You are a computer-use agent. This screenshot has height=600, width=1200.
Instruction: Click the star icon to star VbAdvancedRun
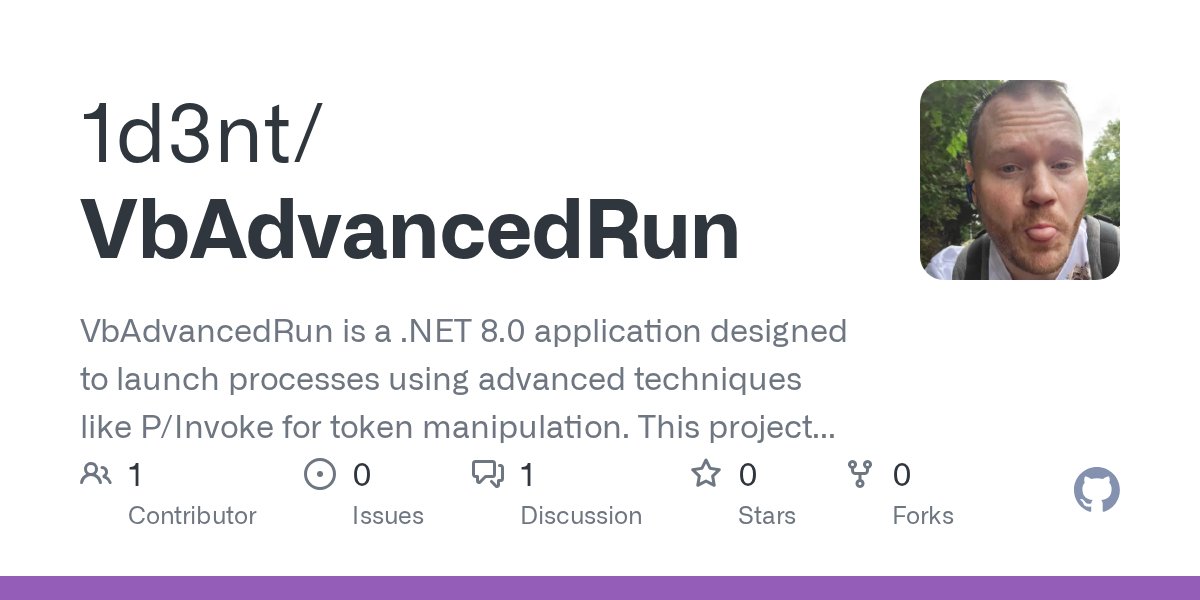click(x=706, y=474)
